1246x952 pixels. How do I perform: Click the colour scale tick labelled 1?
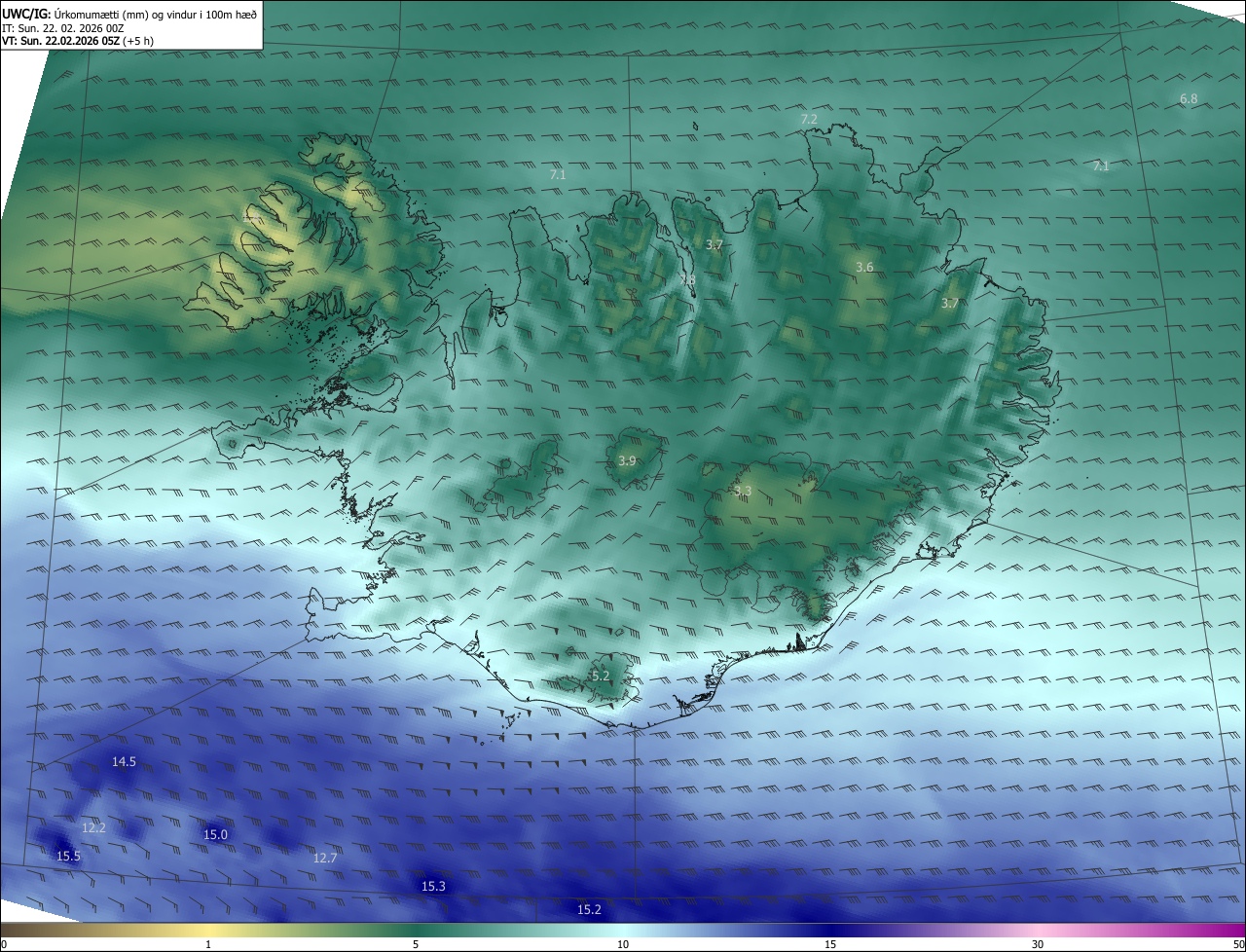tap(208, 944)
